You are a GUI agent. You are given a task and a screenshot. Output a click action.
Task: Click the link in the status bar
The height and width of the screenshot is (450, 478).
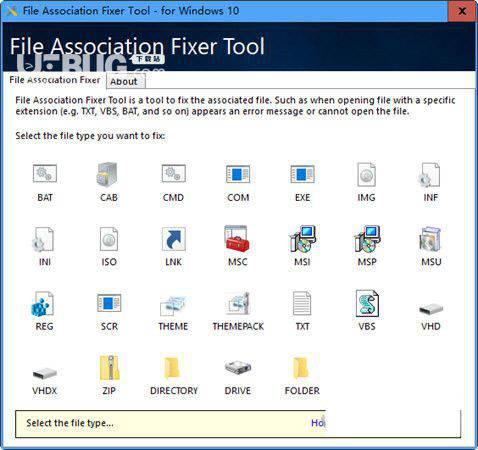tap(318, 423)
